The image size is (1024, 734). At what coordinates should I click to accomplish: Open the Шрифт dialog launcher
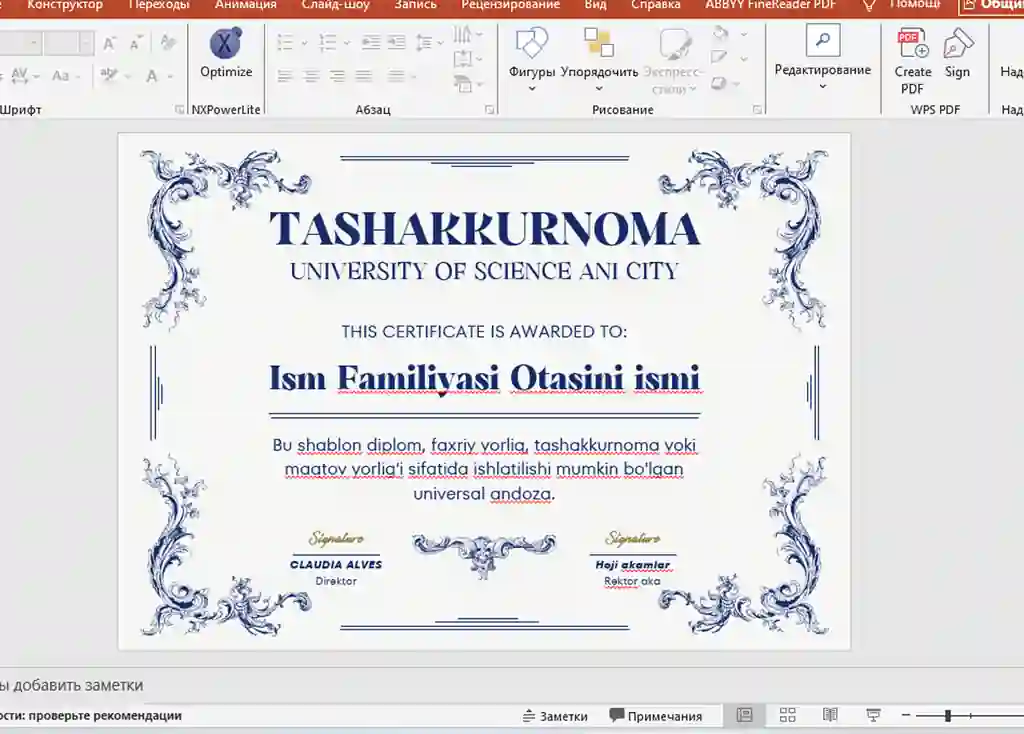point(180,110)
